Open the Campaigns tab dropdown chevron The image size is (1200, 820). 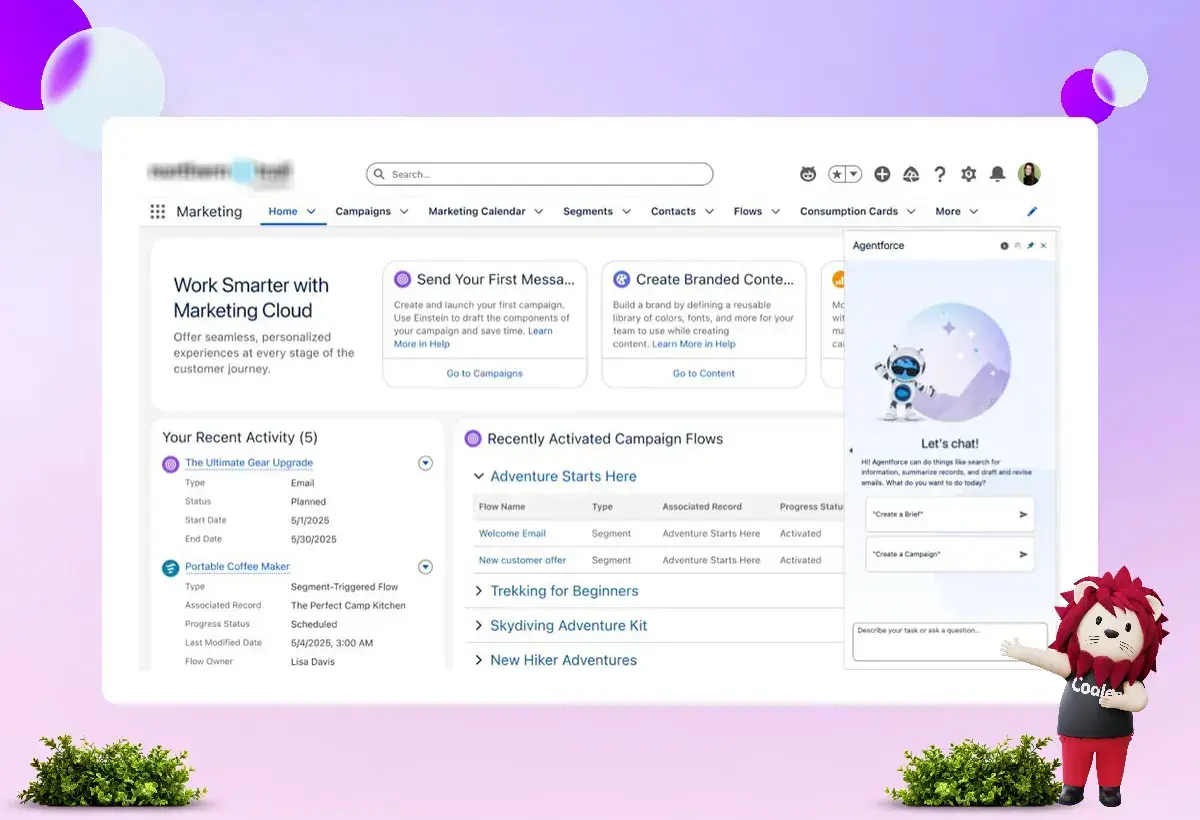[404, 212]
